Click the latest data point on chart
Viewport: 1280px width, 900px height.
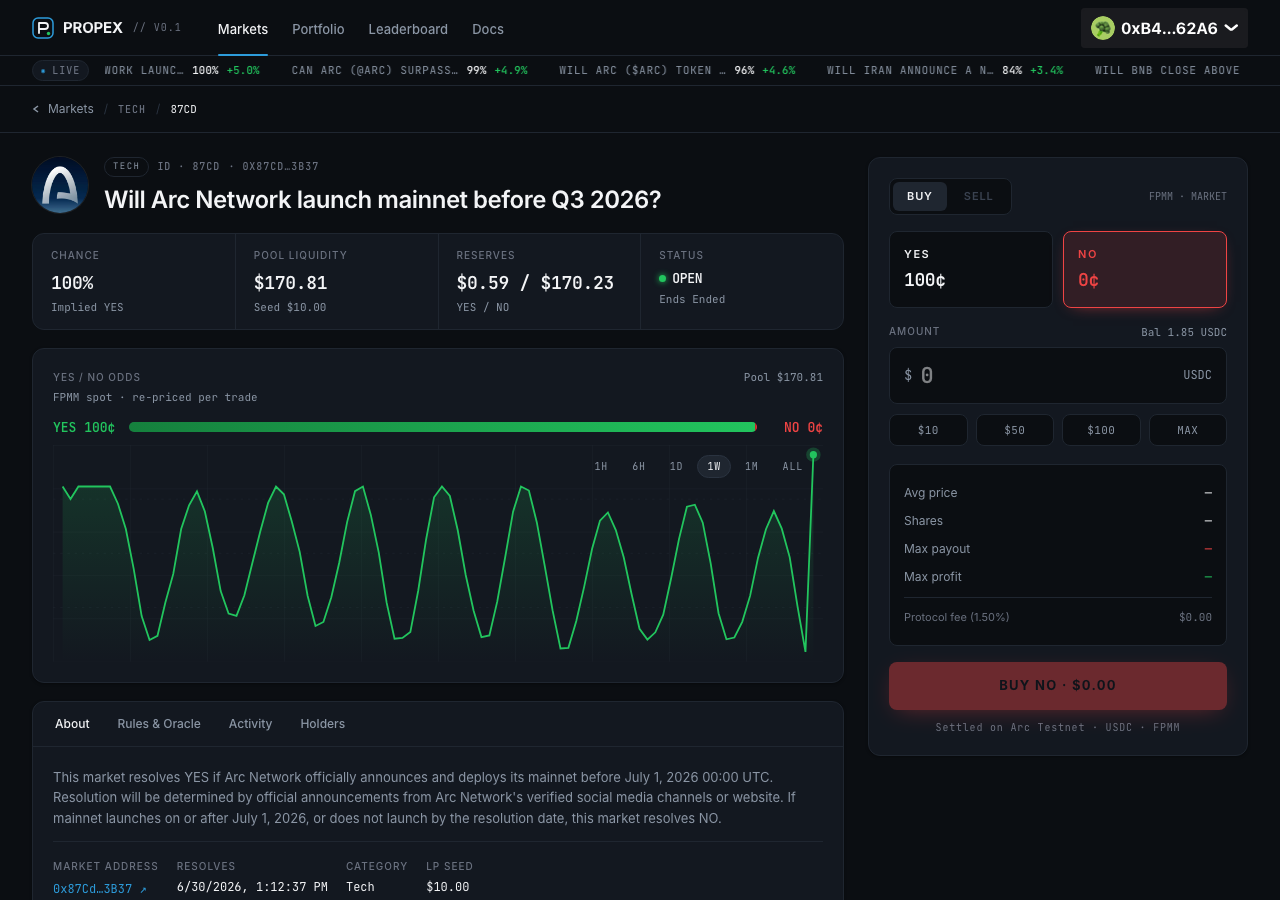click(x=813, y=455)
